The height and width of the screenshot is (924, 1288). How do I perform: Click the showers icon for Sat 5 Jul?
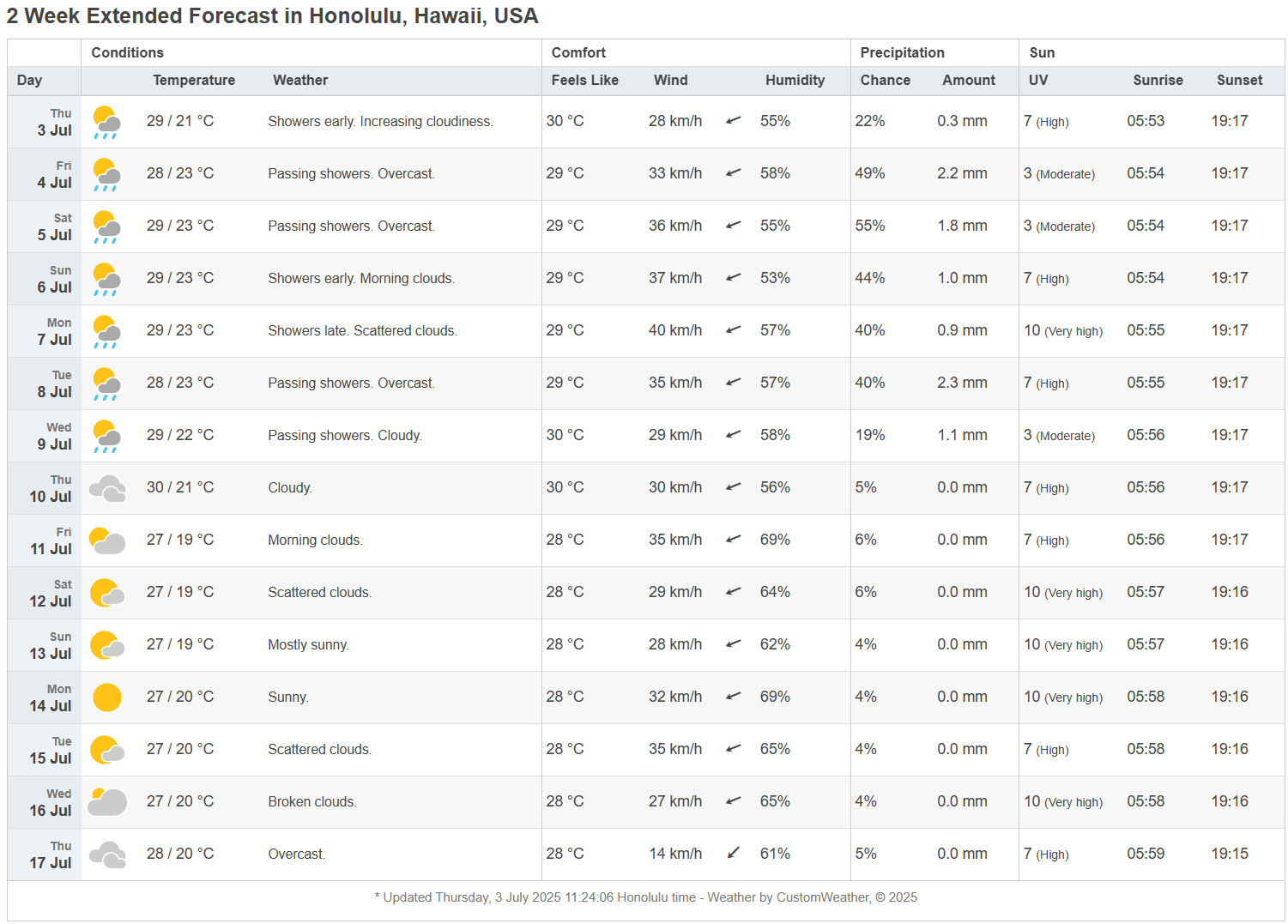[106, 226]
